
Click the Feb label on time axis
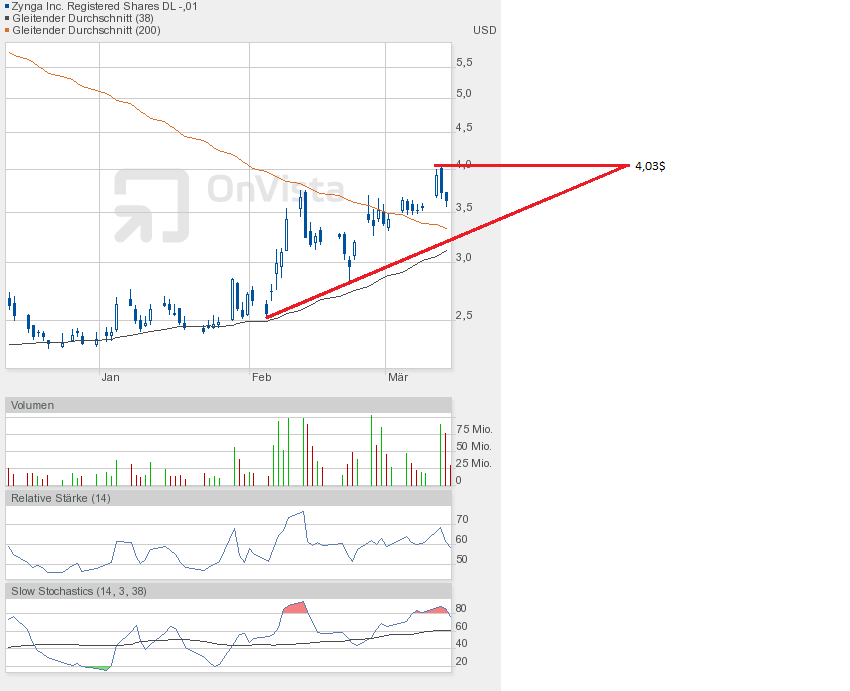click(x=261, y=377)
